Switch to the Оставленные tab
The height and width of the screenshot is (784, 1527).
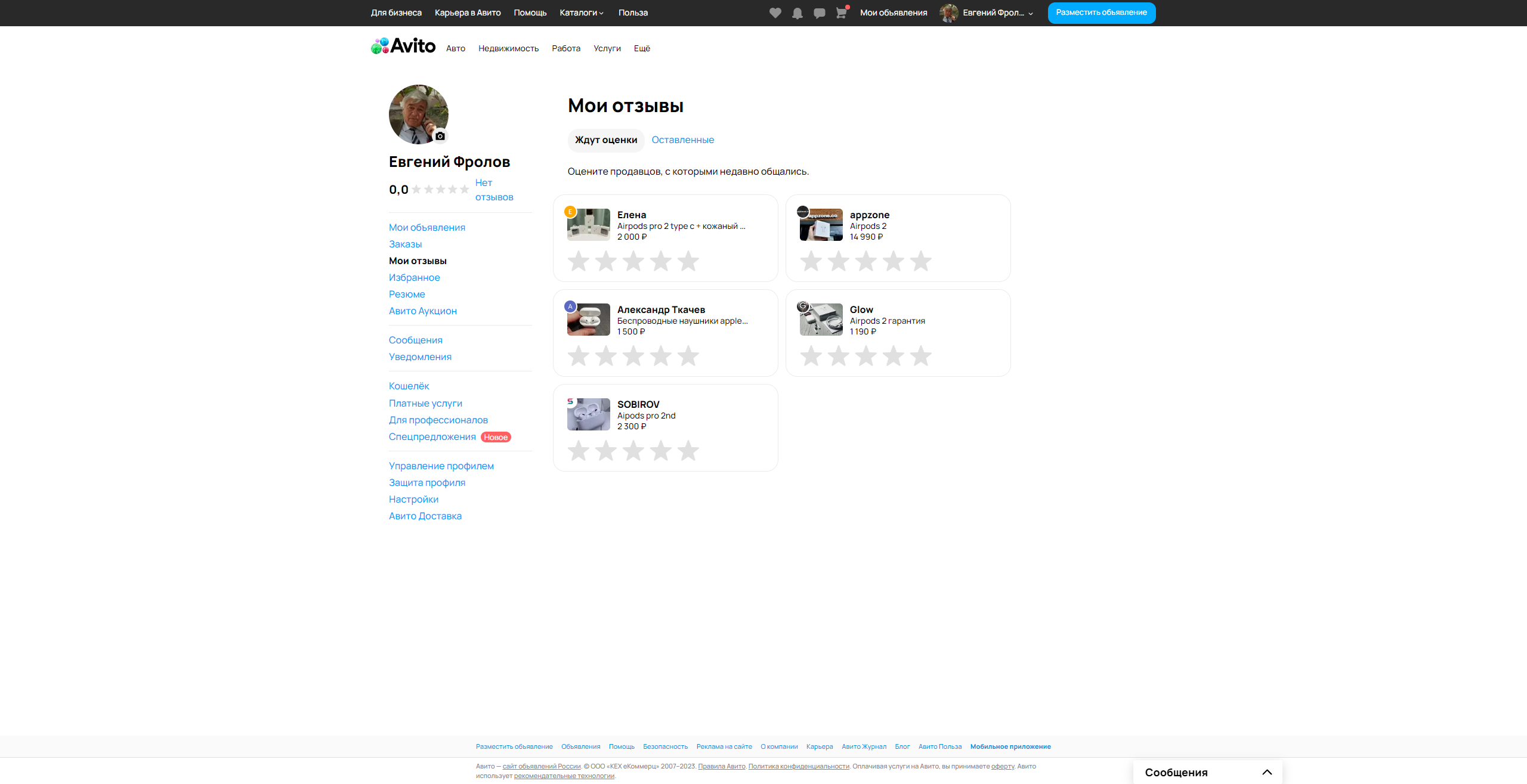[682, 140]
